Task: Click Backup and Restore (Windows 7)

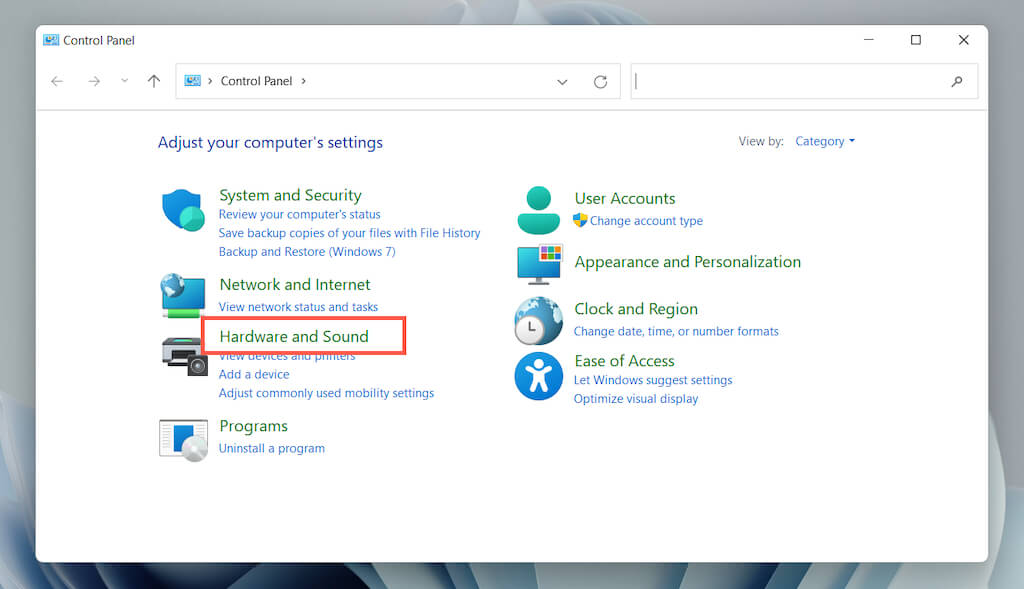Action: tap(307, 252)
